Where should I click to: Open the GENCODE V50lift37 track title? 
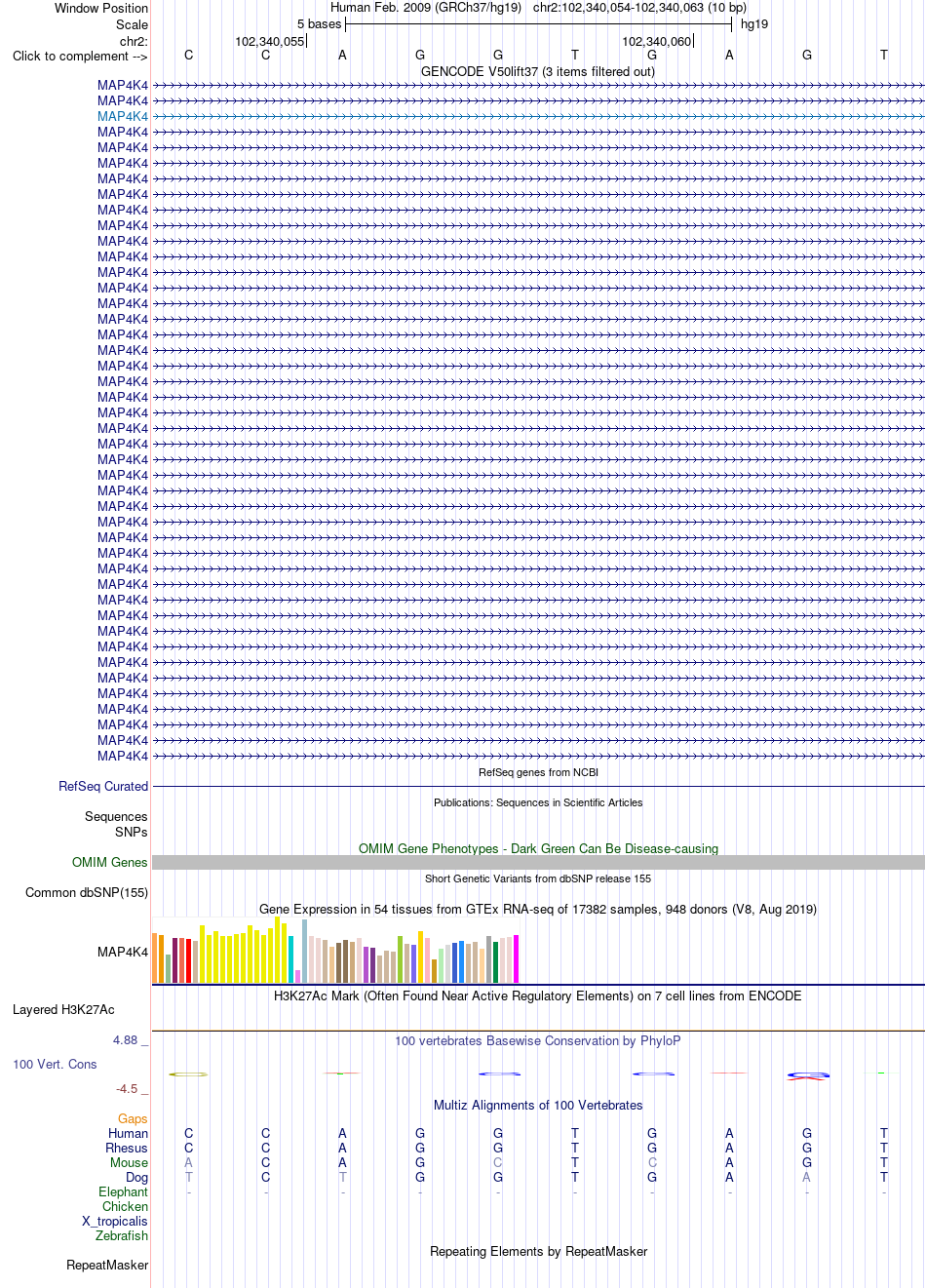[x=538, y=71]
